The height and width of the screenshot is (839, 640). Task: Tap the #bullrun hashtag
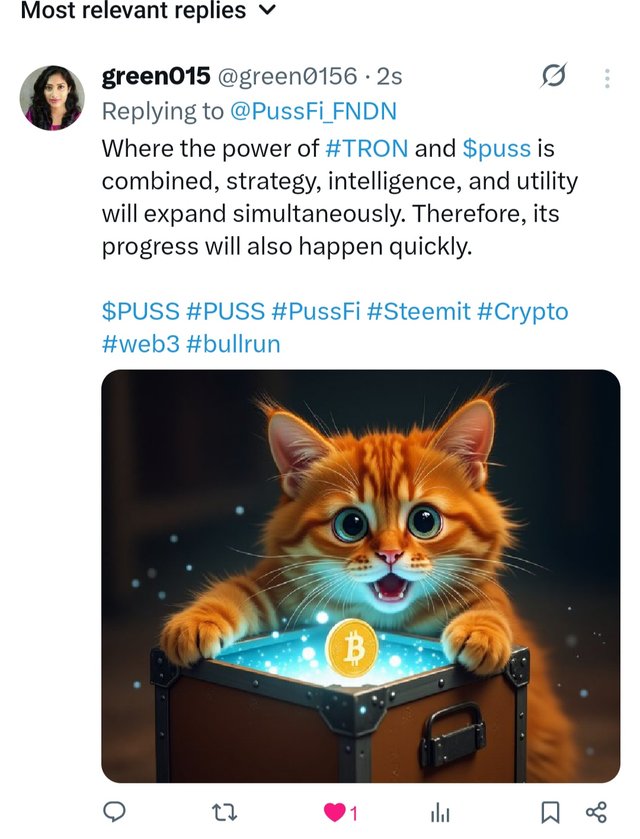[233, 344]
